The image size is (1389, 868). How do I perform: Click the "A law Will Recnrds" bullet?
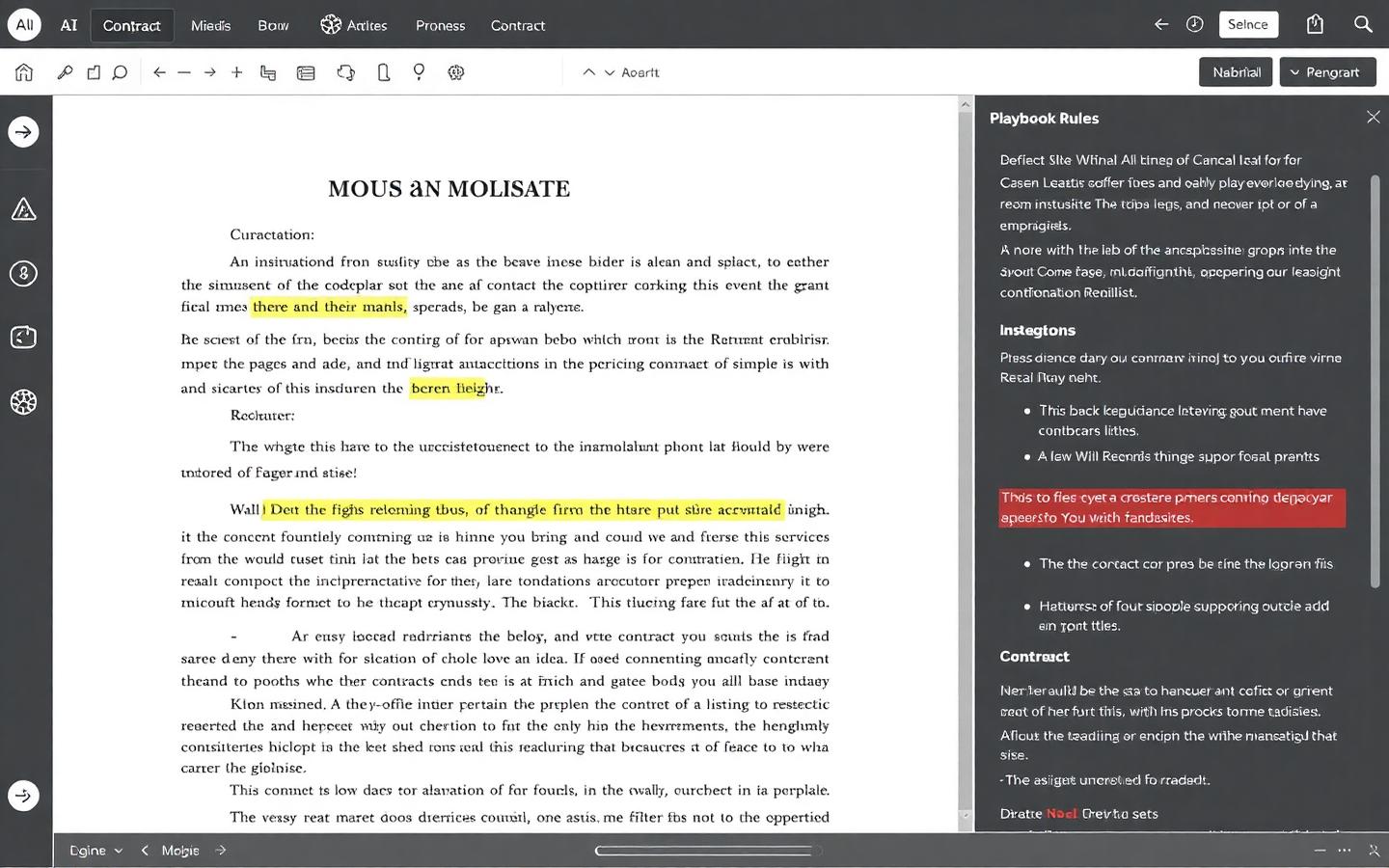tap(1178, 456)
